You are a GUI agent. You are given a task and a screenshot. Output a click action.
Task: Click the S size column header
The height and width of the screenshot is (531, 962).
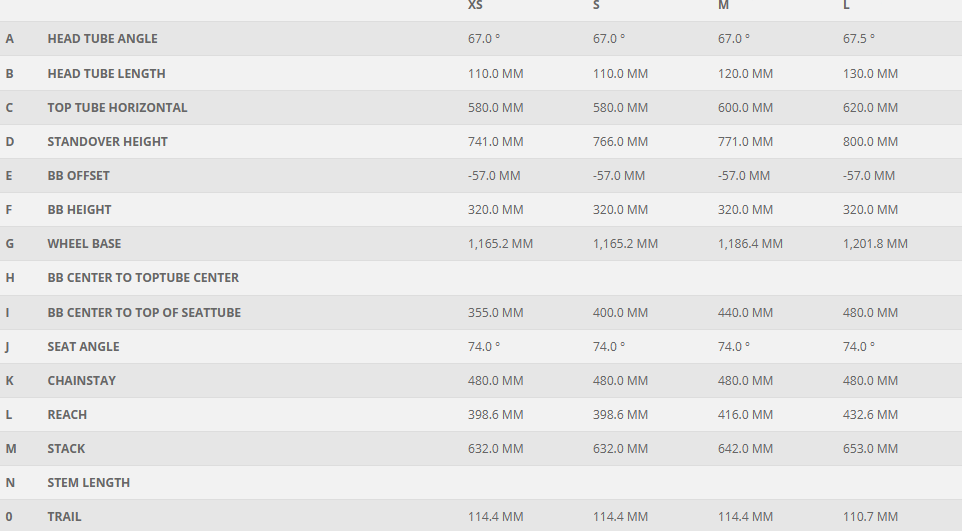tap(597, 6)
